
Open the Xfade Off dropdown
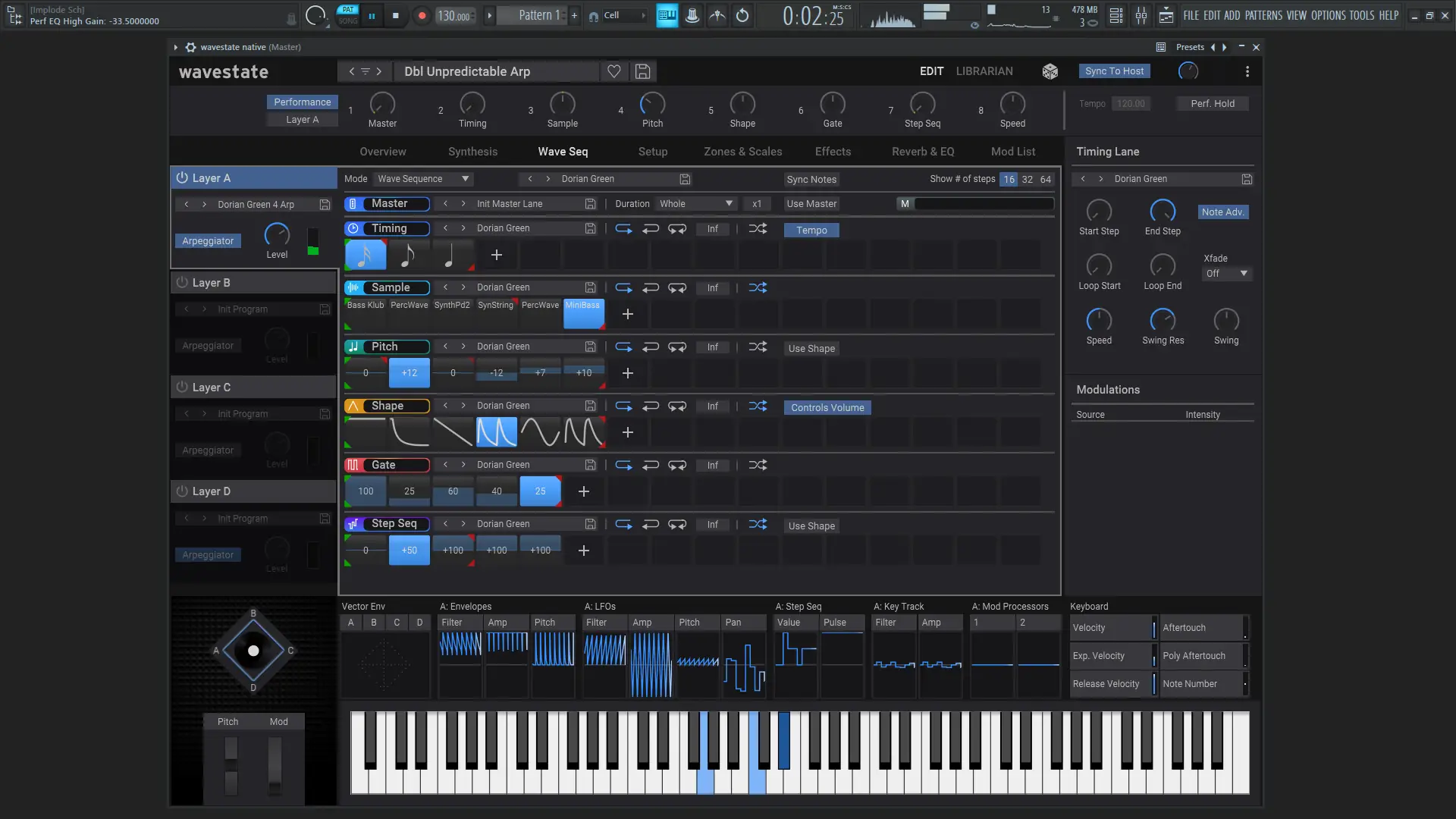tap(1226, 274)
